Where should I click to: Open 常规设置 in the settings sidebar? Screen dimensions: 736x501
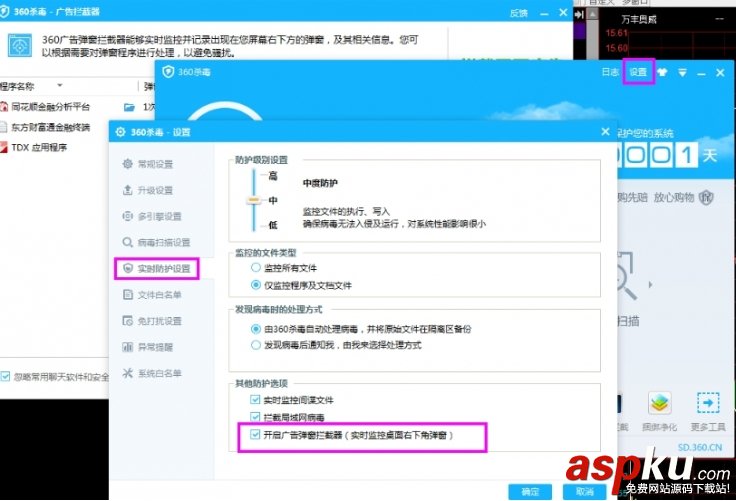(x=155, y=164)
